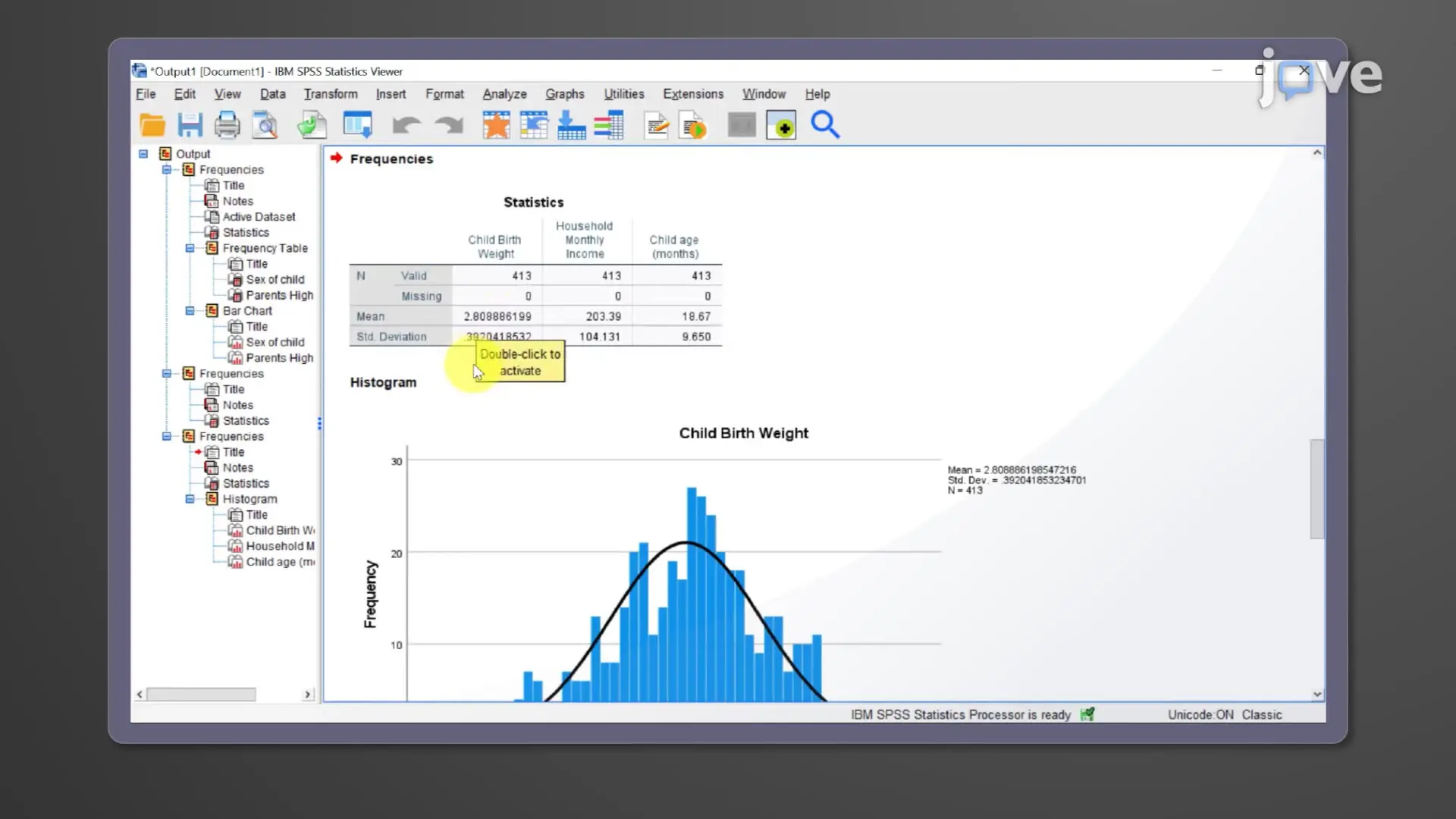
Task: Click the output pane vertical scrollbar thumb
Action: 1317,489
